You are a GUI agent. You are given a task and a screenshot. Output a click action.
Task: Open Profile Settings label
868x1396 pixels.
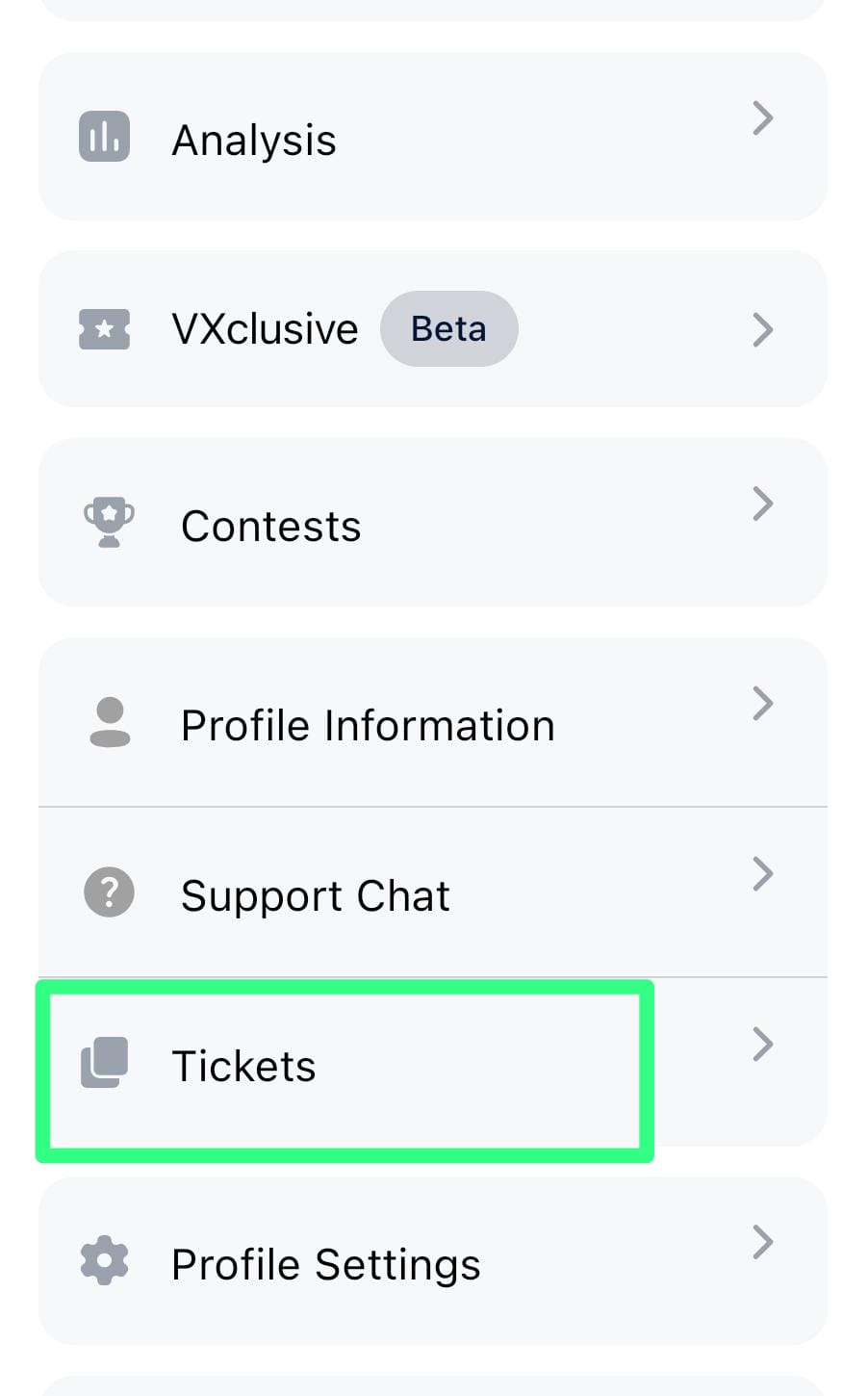point(325,1265)
